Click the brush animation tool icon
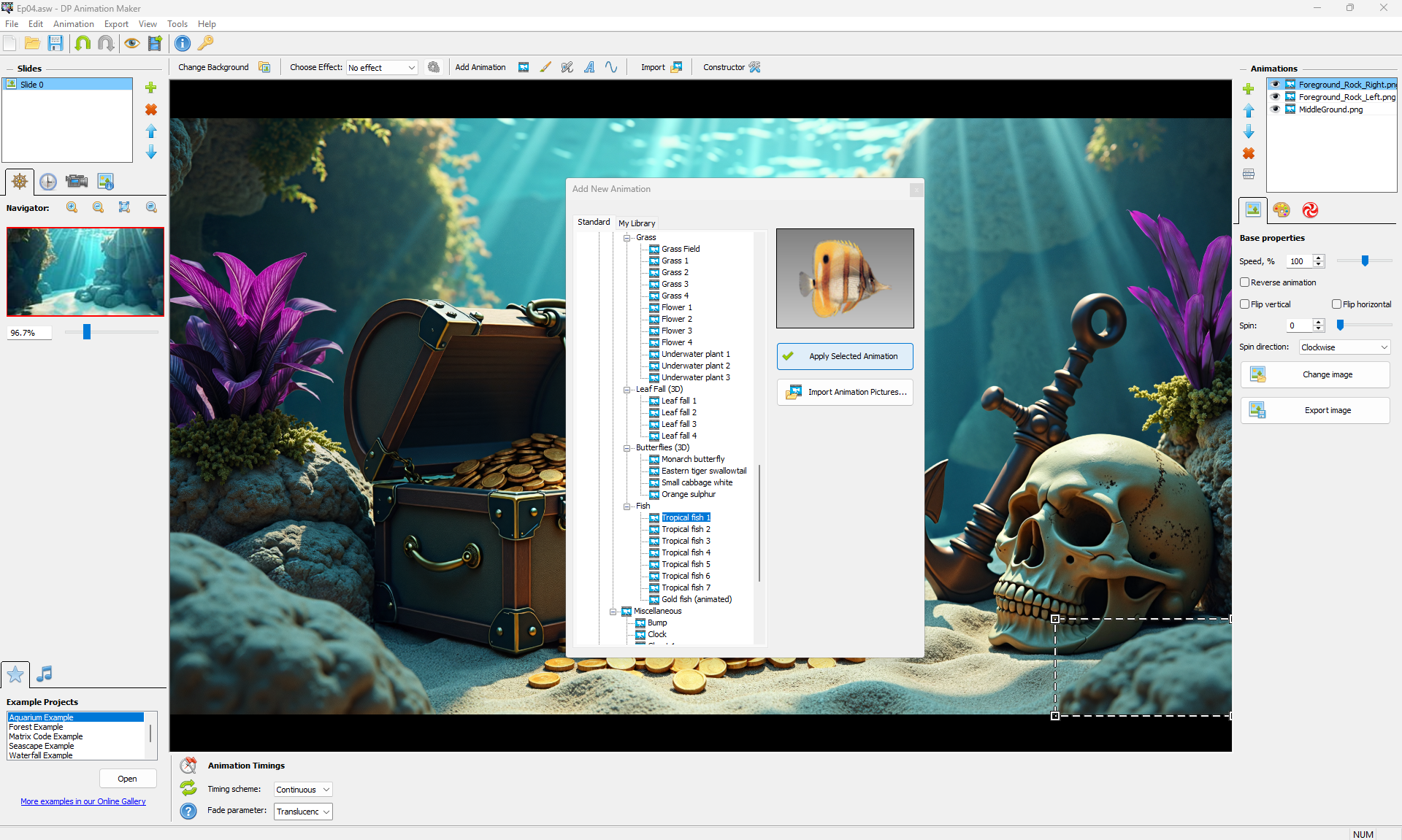This screenshot has height=840, width=1402. pos(545,67)
